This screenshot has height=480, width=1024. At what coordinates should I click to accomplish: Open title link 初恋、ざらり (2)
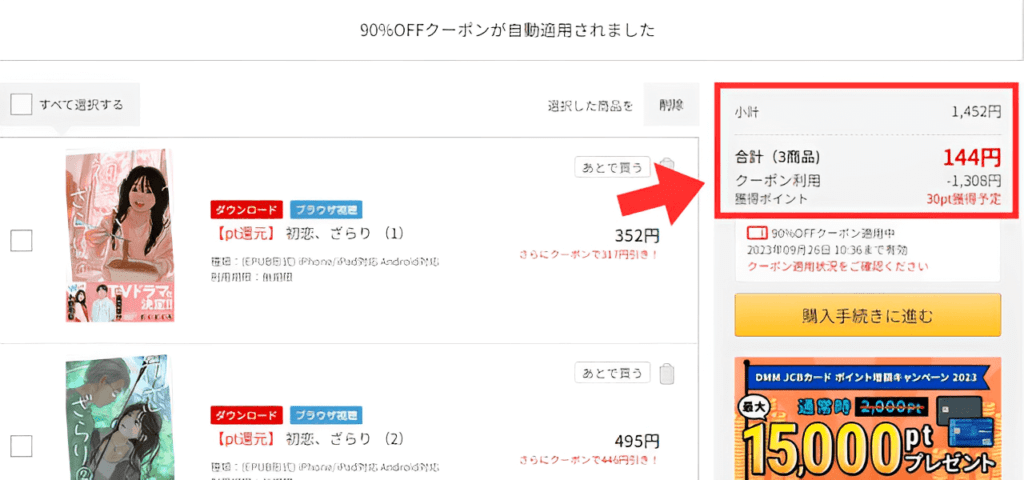tap(308, 438)
